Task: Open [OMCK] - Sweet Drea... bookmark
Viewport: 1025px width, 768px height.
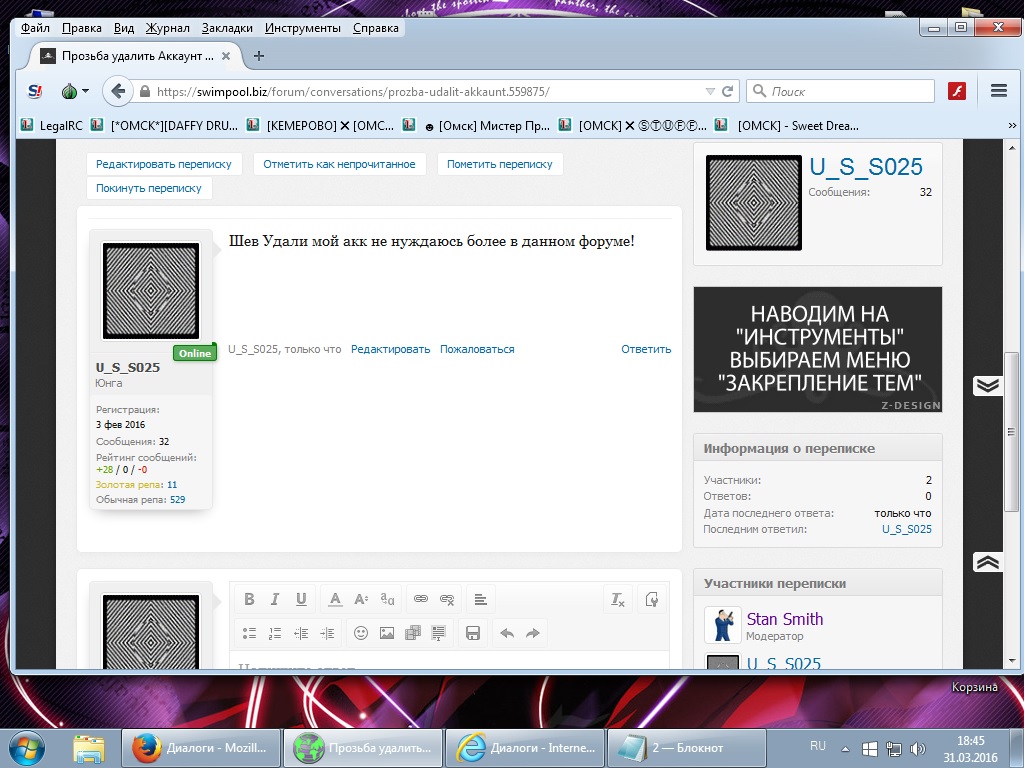Action: (x=787, y=125)
